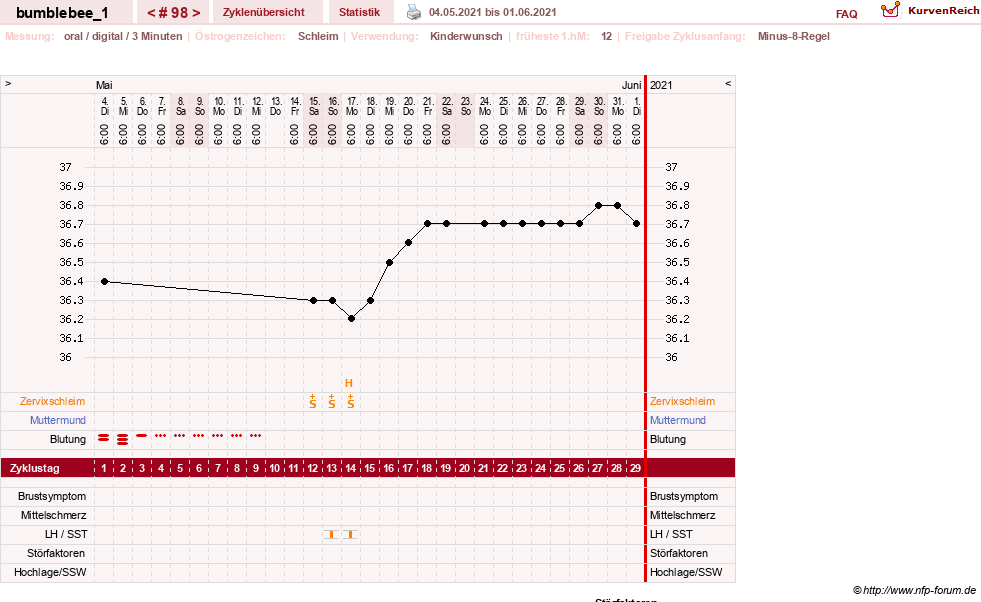Image resolution: width=981 pixels, height=602 pixels.
Task: Go to next cycle via right angle bracket
Action: (x=196, y=13)
